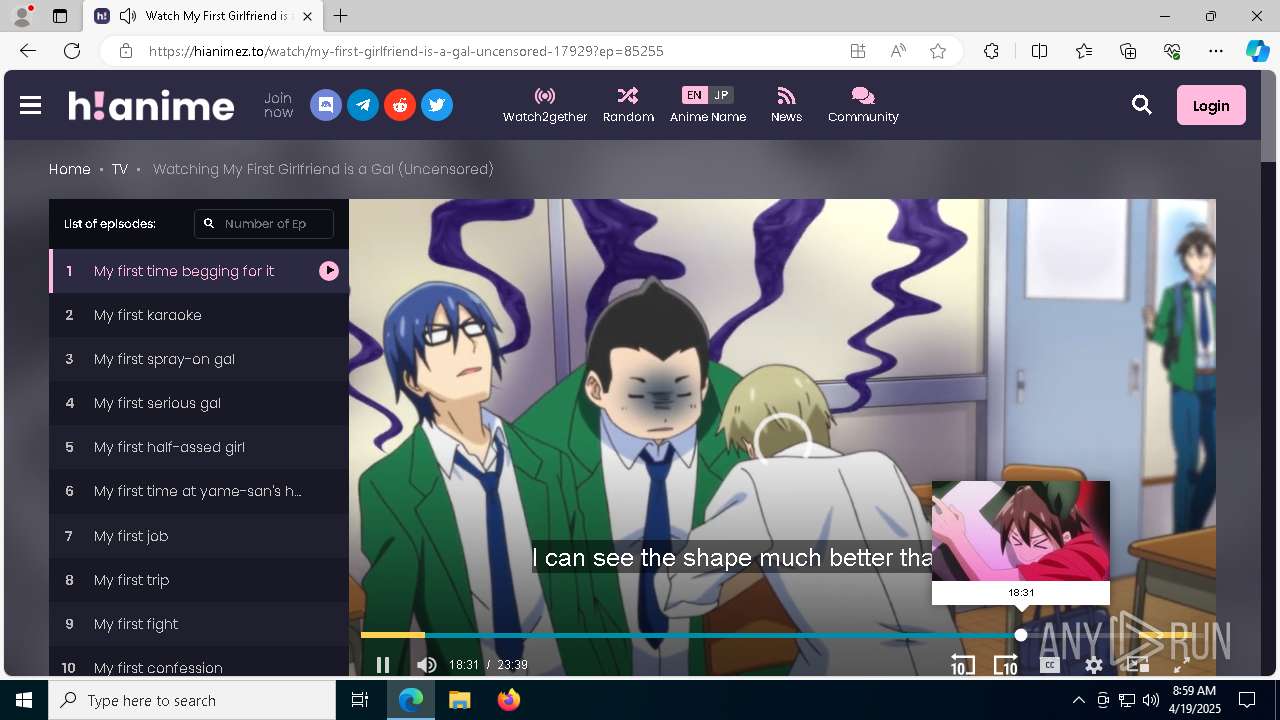Screen dimensions: 1280x720
Task: Go to the Home breadcrumb
Action: pos(70,169)
